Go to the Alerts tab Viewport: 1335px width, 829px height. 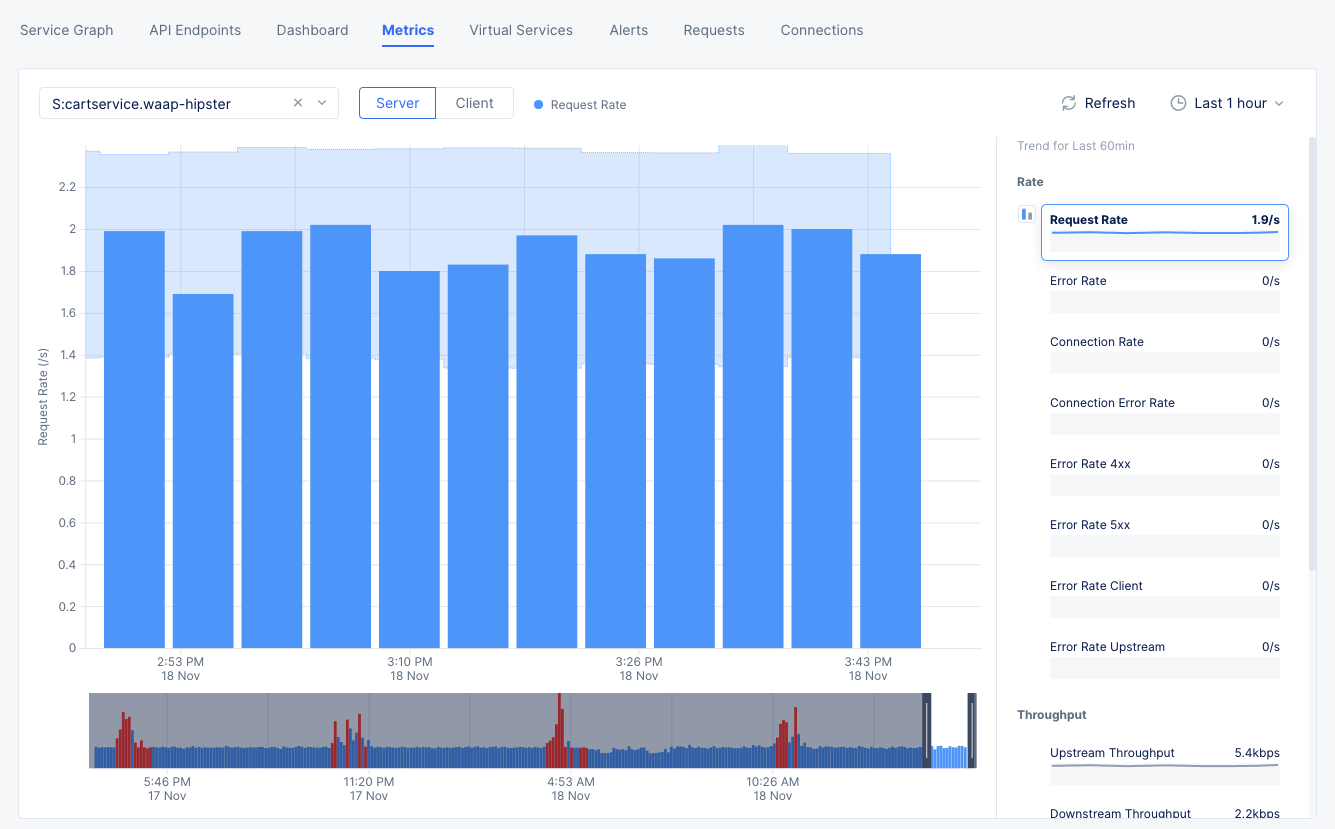point(628,30)
